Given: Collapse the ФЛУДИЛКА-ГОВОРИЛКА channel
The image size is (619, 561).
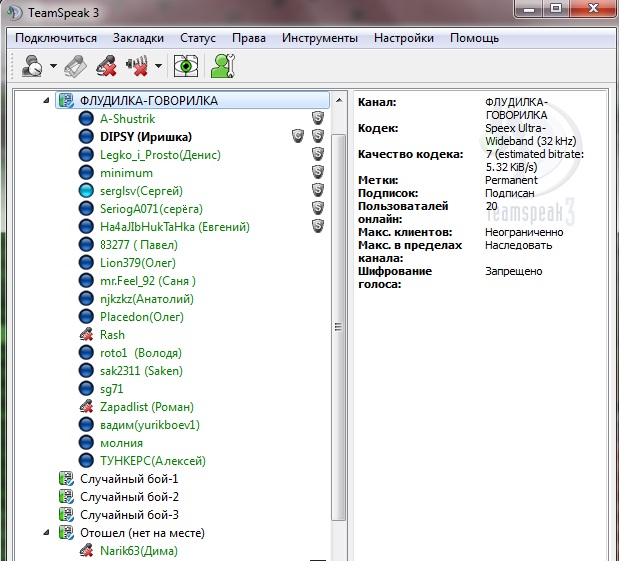Looking at the screenshot, I should [x=46, y=100].
